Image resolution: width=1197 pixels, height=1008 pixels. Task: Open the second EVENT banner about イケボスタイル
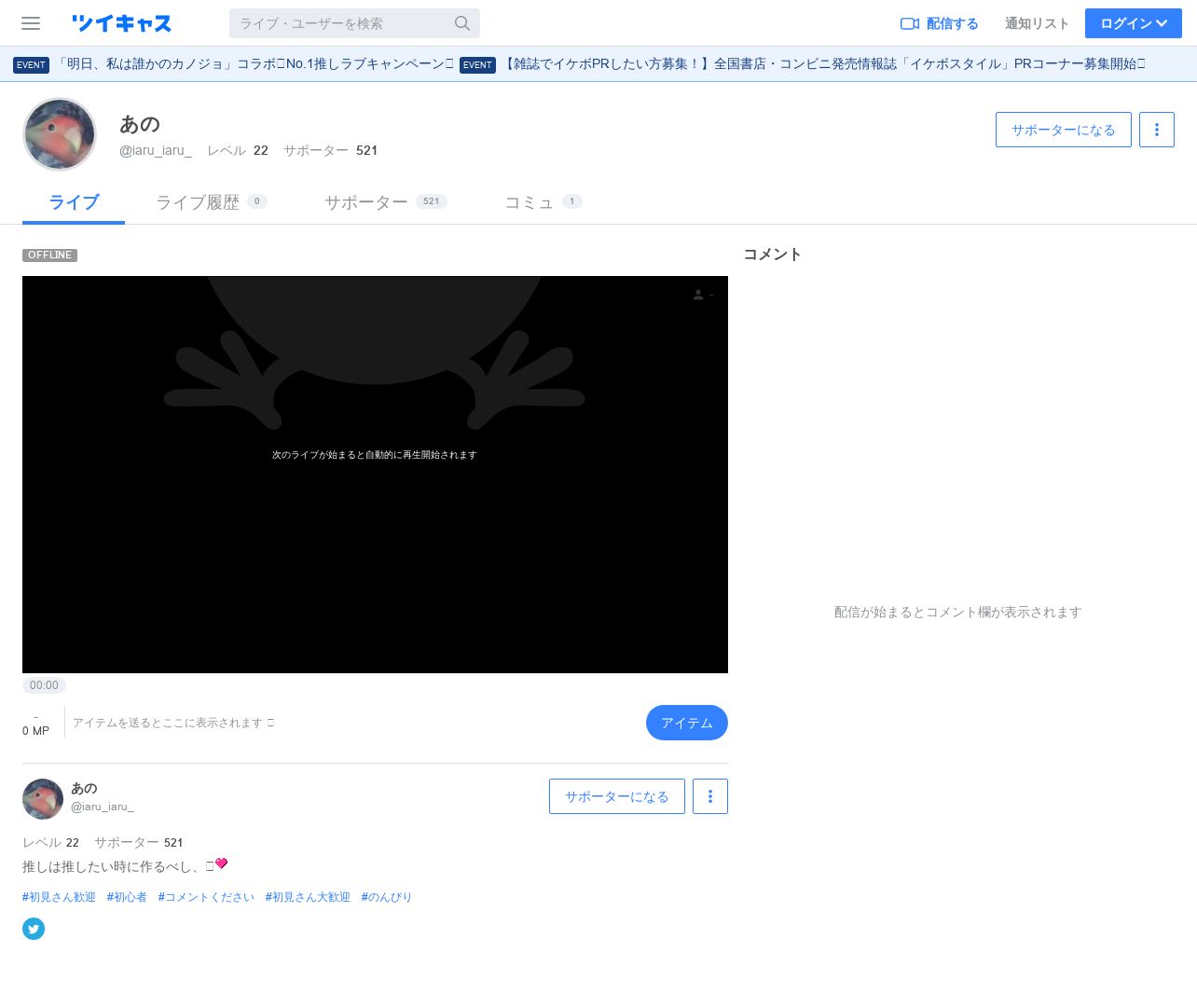(803, 64)
